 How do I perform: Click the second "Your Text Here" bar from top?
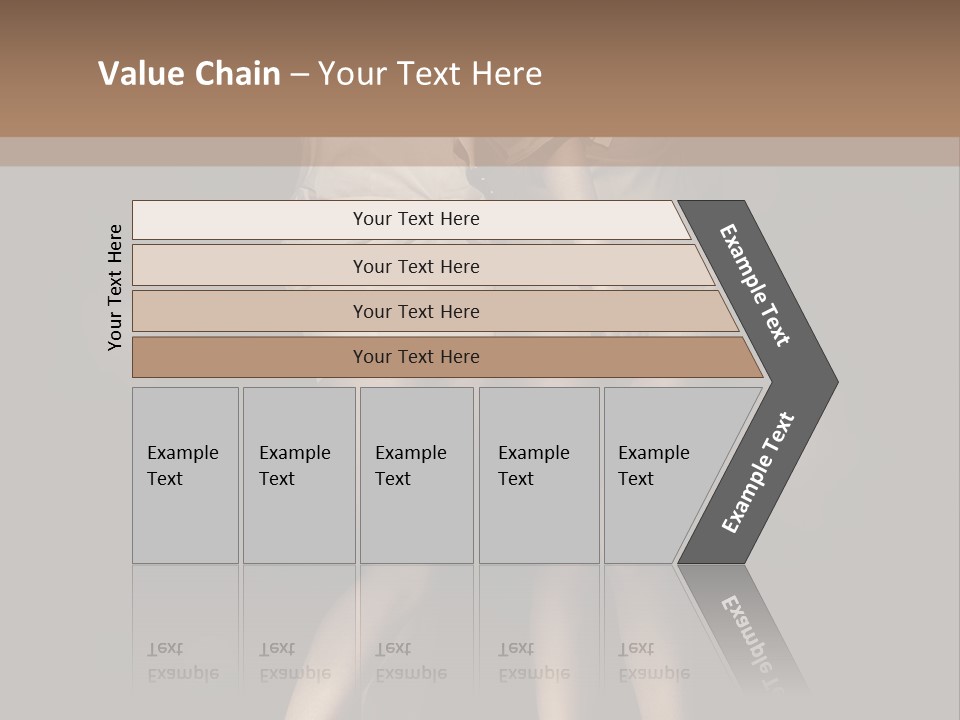pyautogui.click(x=416, y=266)
